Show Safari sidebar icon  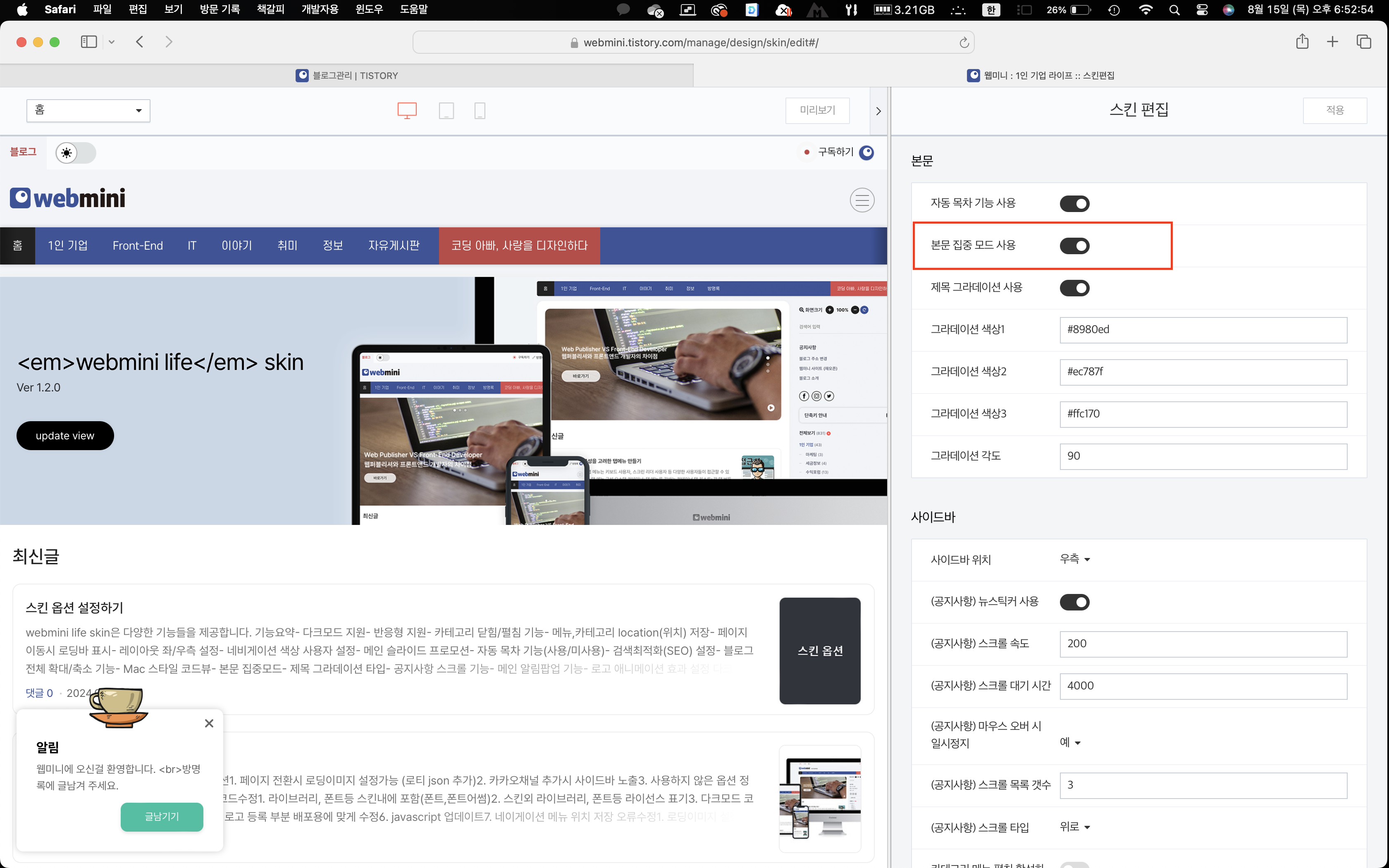[x=89, y=42]
